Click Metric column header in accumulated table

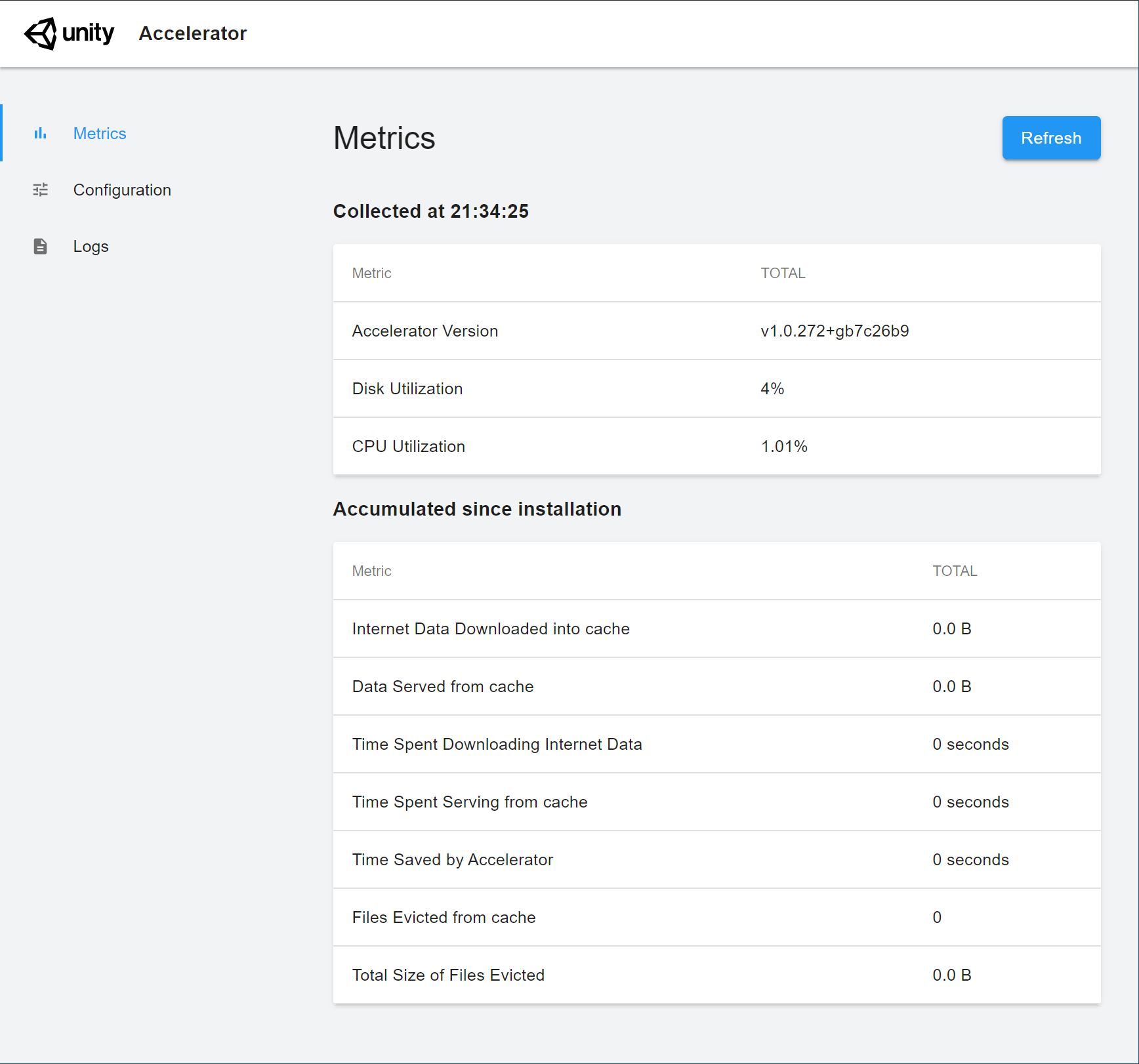(x=372, y=571)
